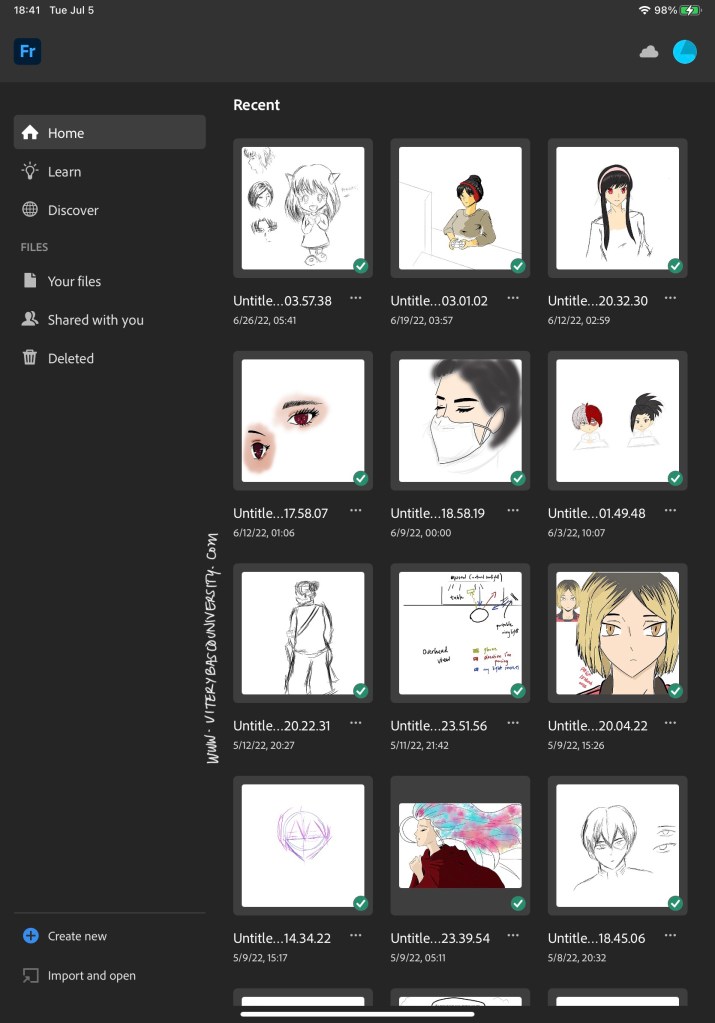Open more options for Untitle...03.01.02
The width and height of the screenshot is (715, 1023).
coord(513,299)
